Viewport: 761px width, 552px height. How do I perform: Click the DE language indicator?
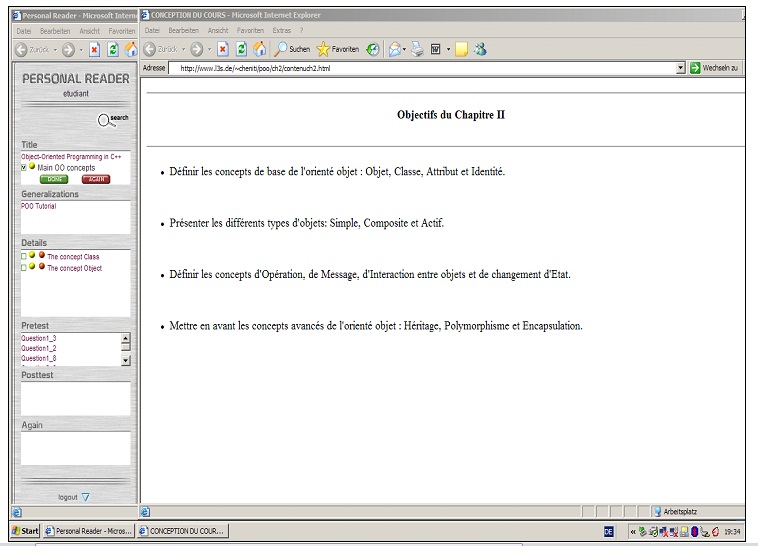608,532
